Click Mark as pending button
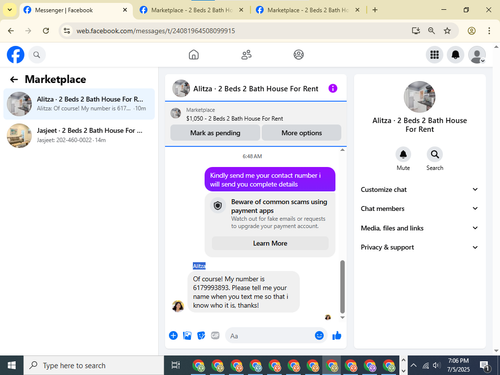Screen dimensions: 500x375 (x=215, y=133)
